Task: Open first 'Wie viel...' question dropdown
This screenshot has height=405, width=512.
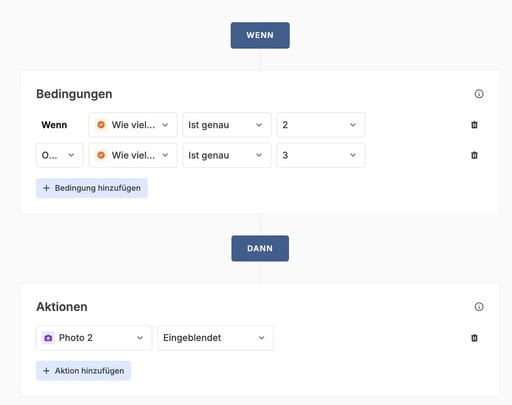Action: (x=133, y=125)
